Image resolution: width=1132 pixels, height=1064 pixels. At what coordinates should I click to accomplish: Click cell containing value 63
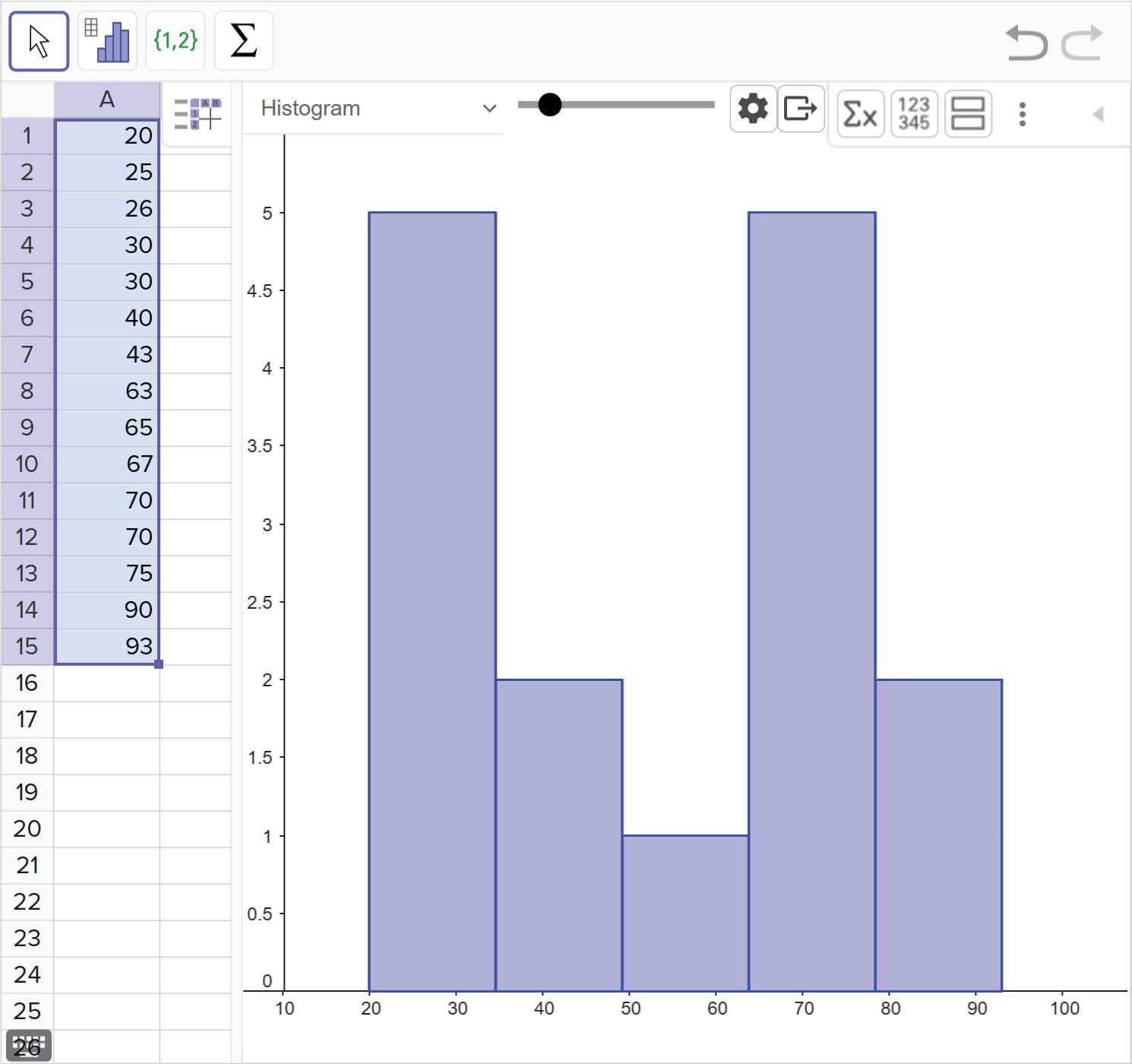[107, 391]
